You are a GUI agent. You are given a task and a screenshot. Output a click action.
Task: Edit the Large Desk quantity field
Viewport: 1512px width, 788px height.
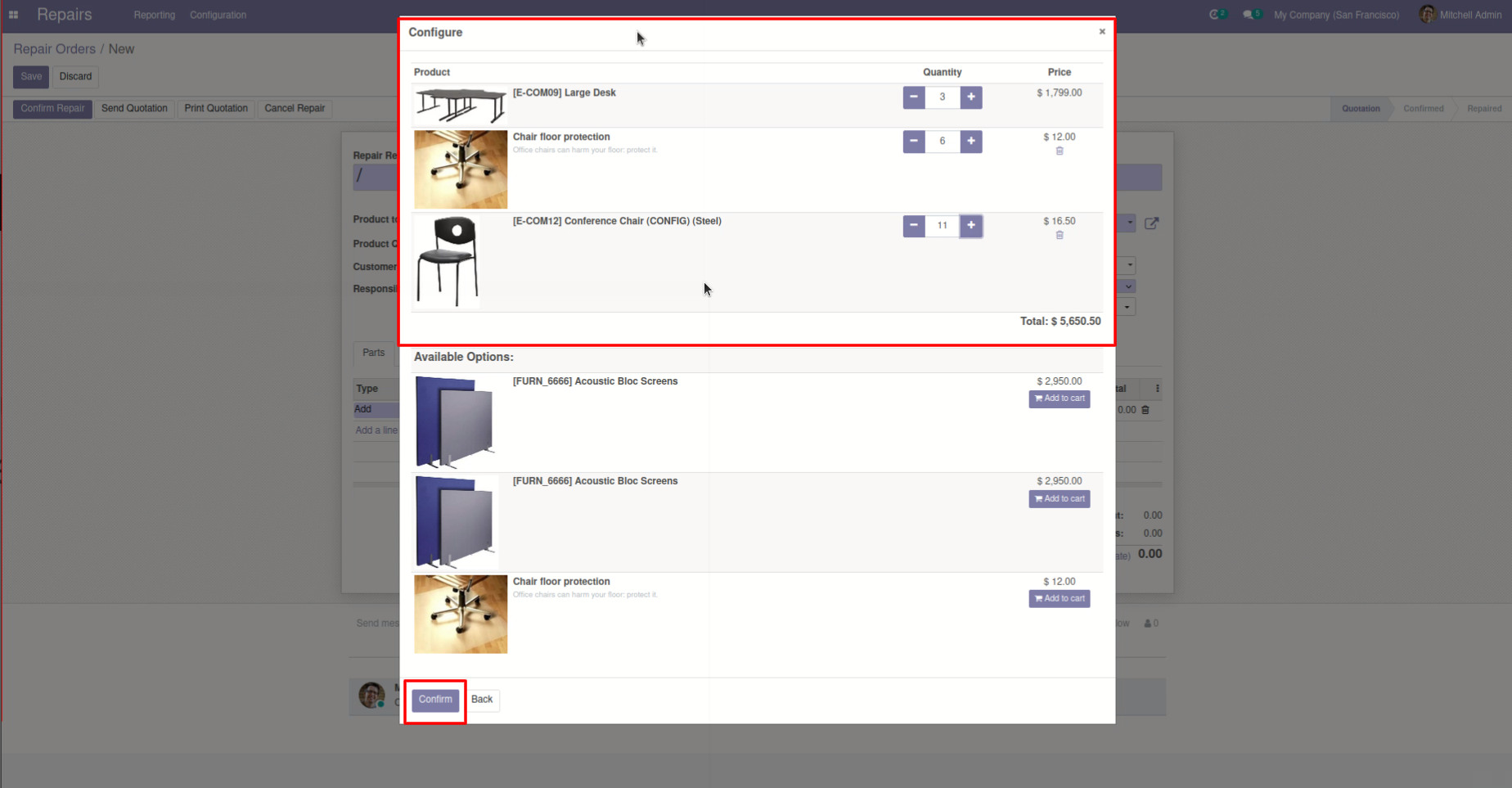click(x=943, y=97)
